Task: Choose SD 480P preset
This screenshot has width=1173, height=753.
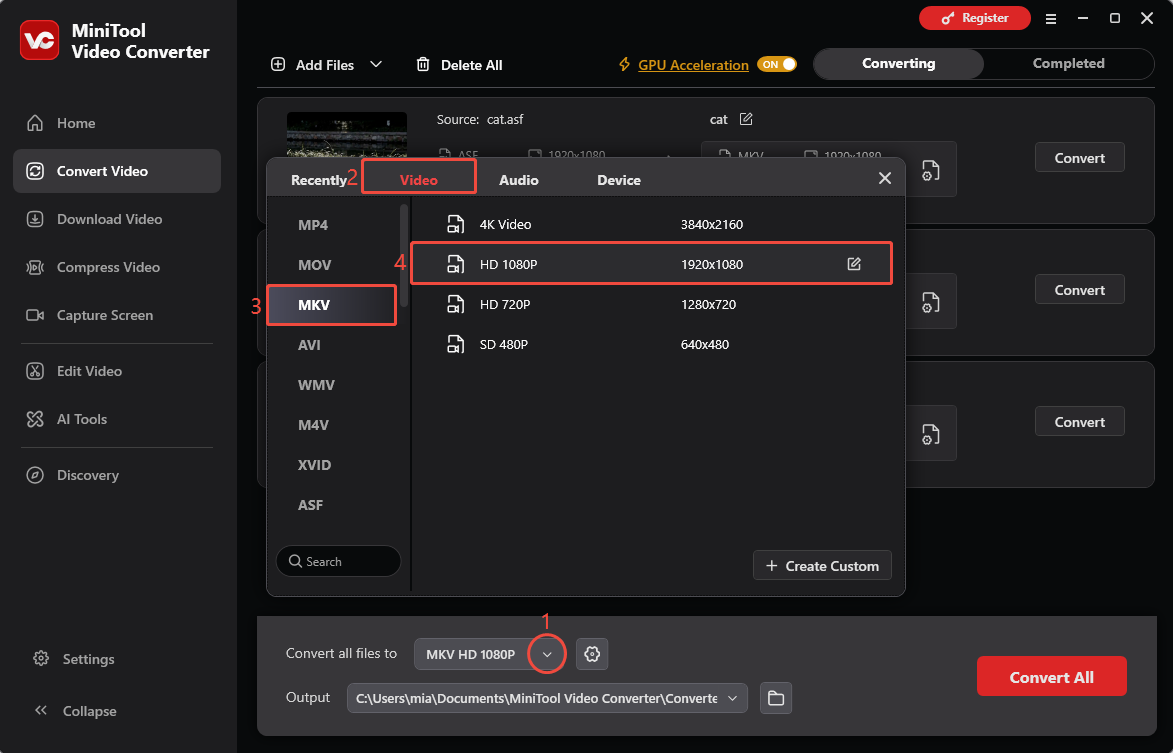Action: coord(652,344)
